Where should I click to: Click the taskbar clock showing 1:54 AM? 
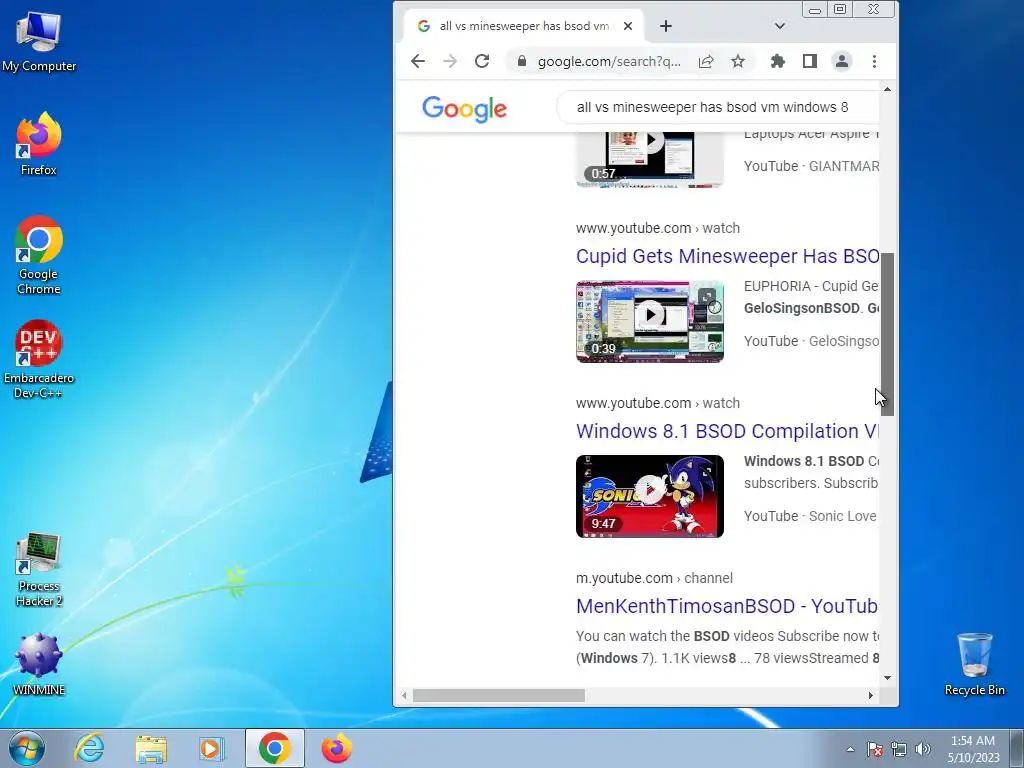click(973, 748)
